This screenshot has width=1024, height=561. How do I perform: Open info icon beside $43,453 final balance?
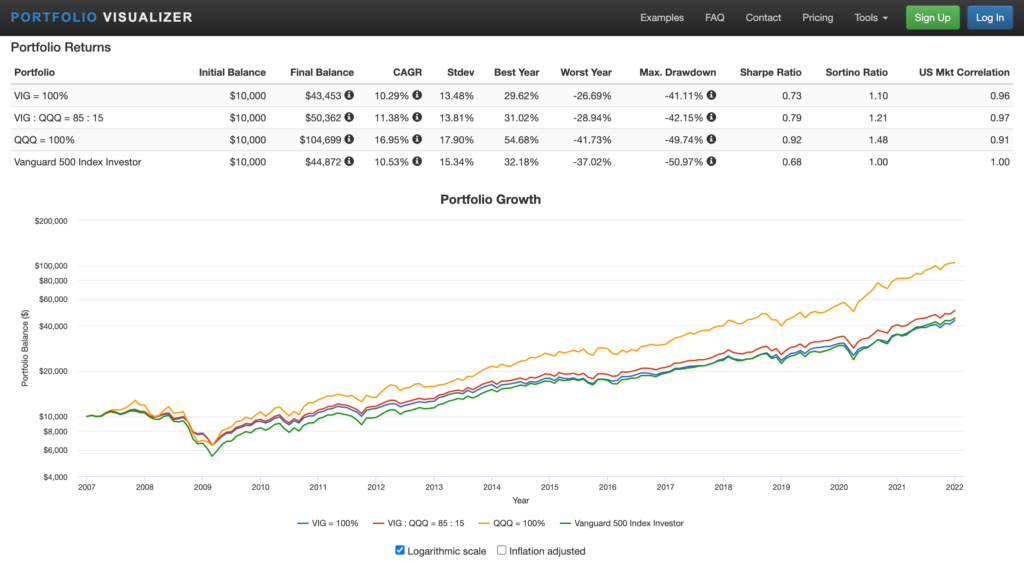click(349, 95)
